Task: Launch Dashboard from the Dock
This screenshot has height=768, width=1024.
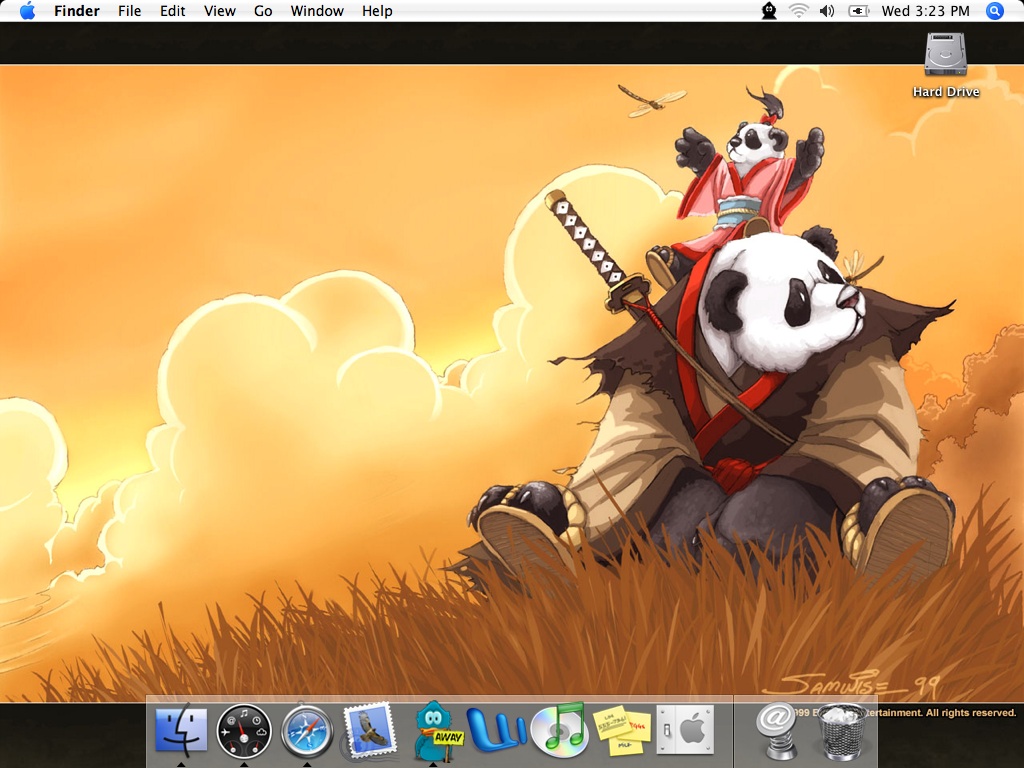Action: (244, 731)
